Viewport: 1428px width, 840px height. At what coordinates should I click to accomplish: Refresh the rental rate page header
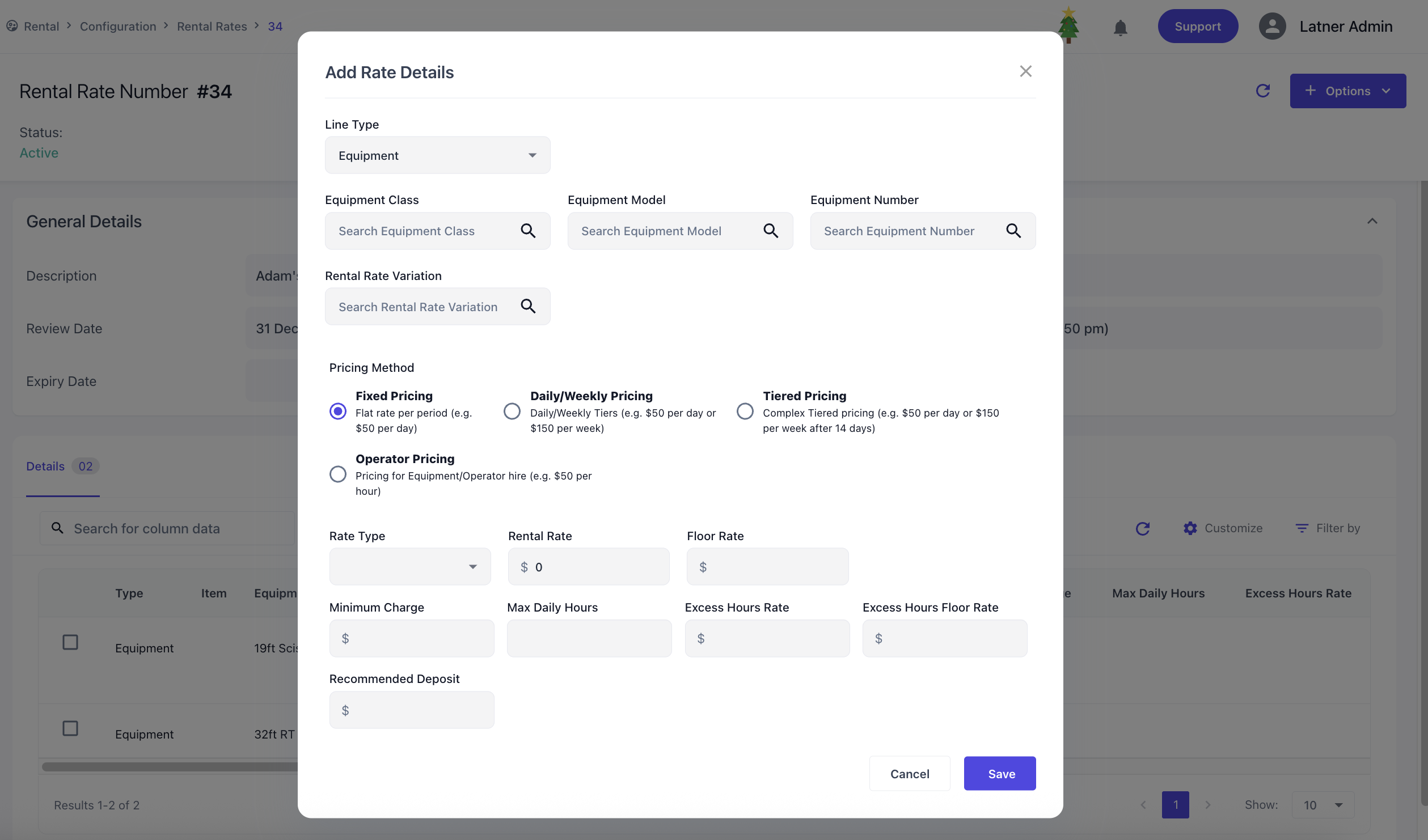[1262, 91]
